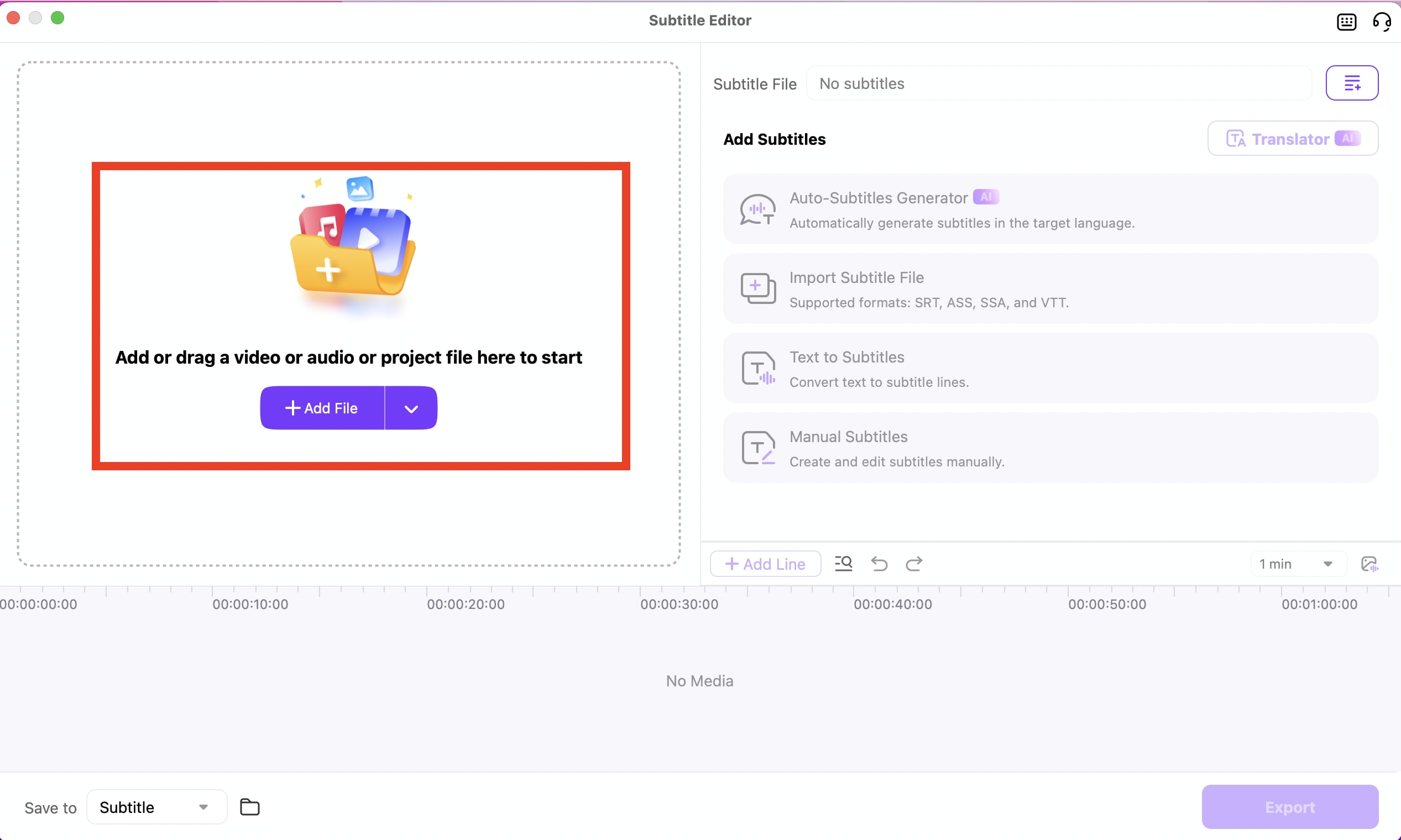Select Text to Subtitles

pyautogui.click(x=1050, y=368)
